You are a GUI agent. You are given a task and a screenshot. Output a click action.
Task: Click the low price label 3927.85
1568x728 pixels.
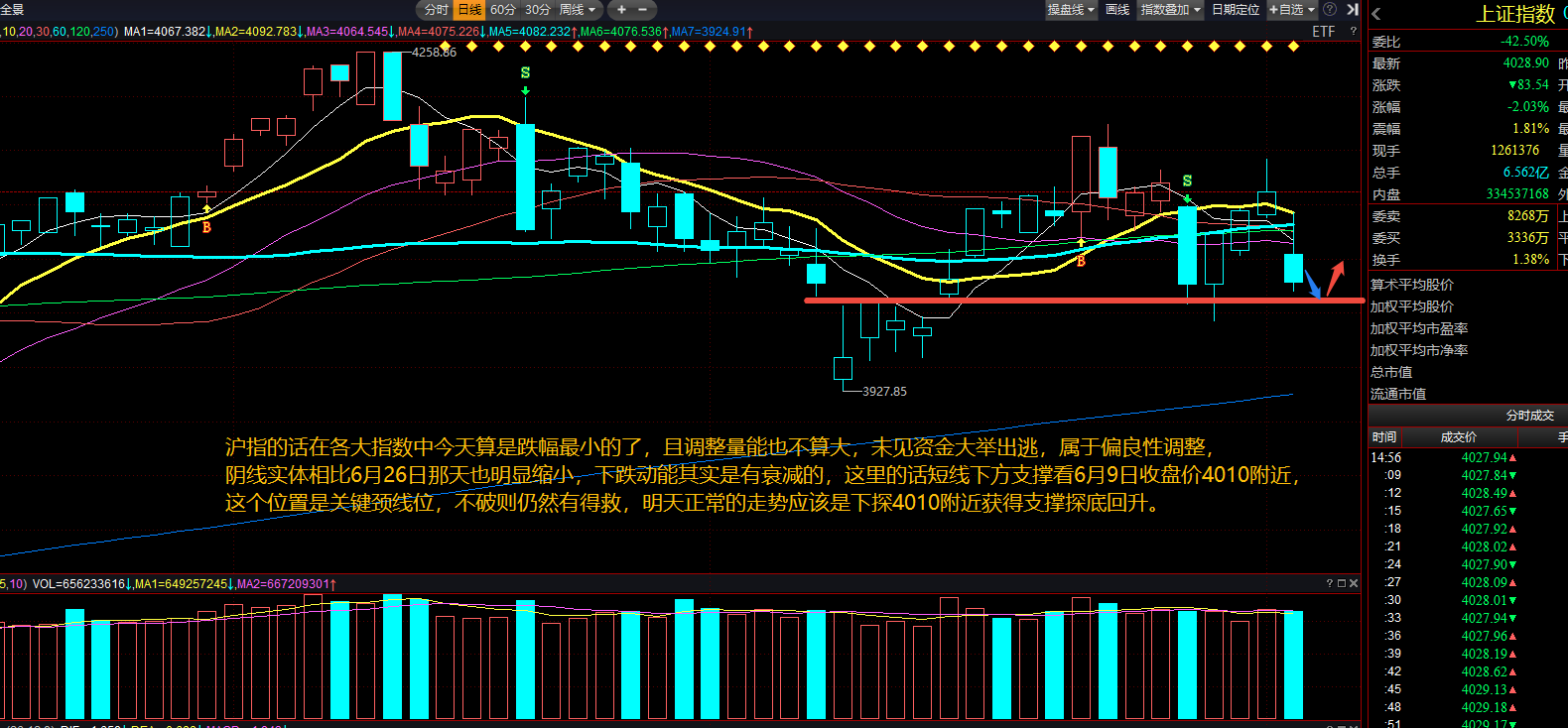click(884, 392)
